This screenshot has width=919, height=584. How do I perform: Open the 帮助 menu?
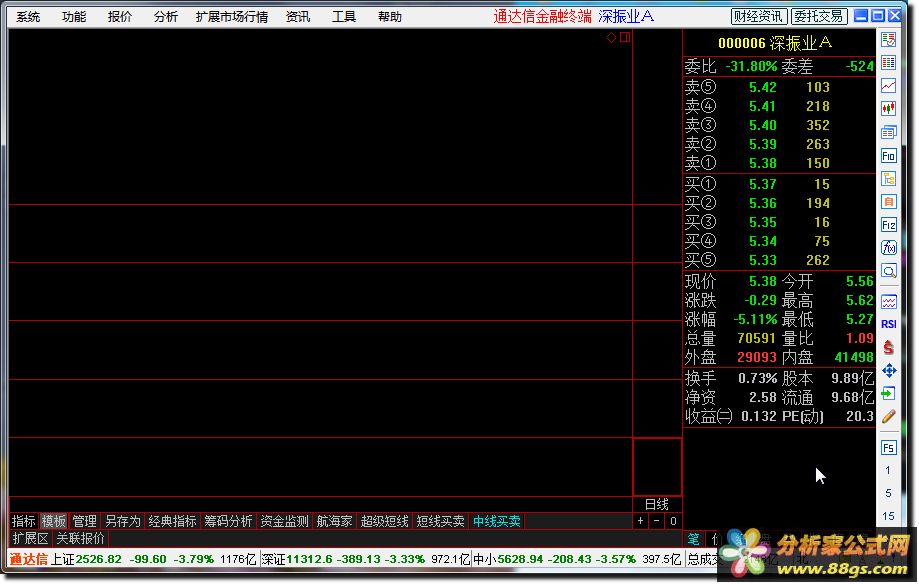click(390, 17)
